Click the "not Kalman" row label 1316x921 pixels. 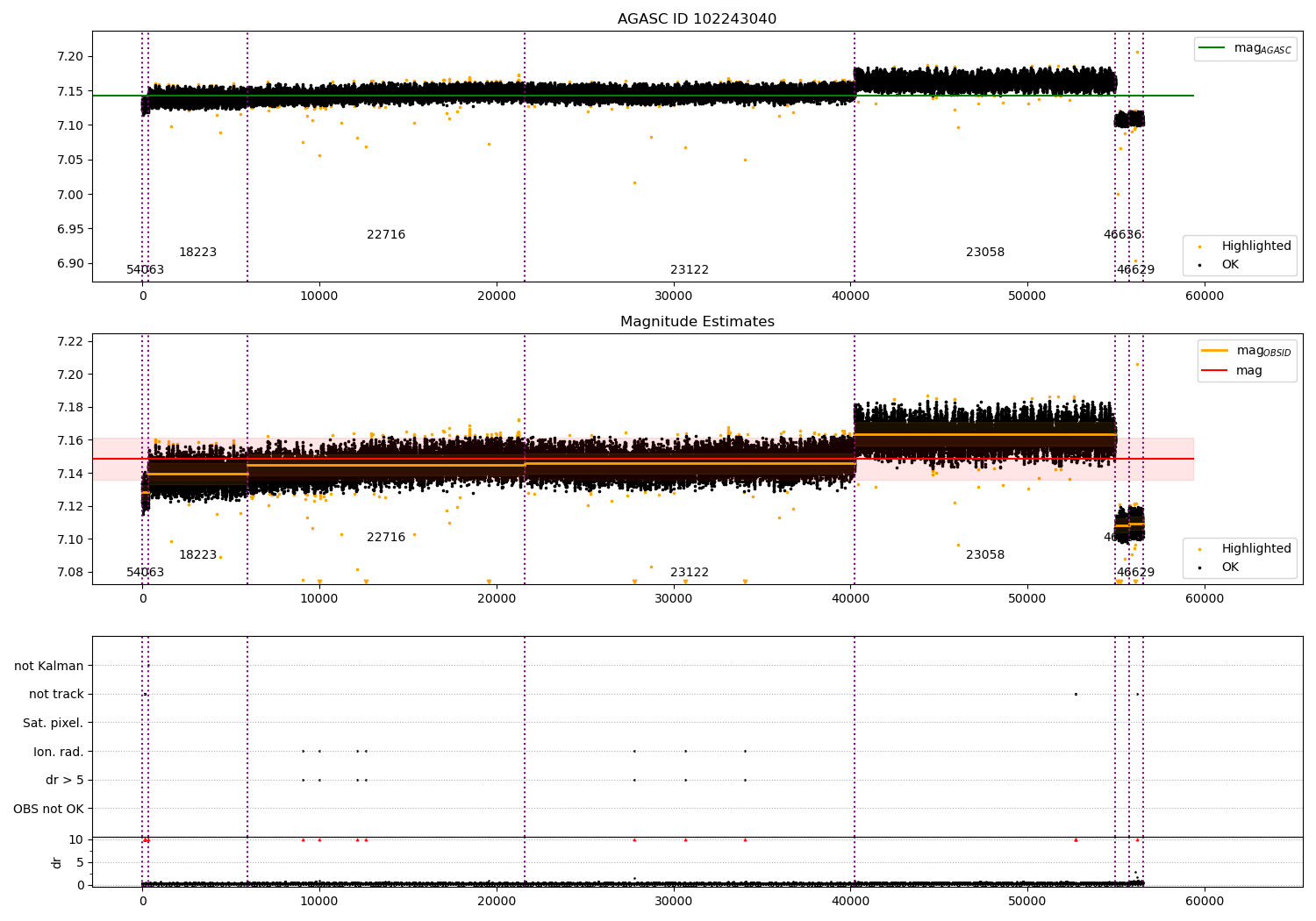coord(49,667)
